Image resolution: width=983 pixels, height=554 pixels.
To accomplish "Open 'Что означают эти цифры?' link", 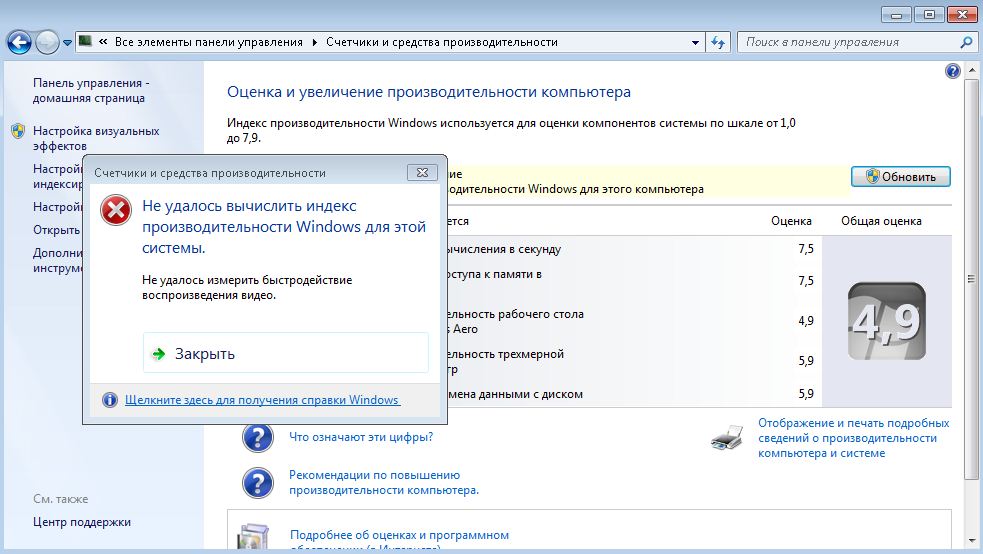I will [361, 437].
